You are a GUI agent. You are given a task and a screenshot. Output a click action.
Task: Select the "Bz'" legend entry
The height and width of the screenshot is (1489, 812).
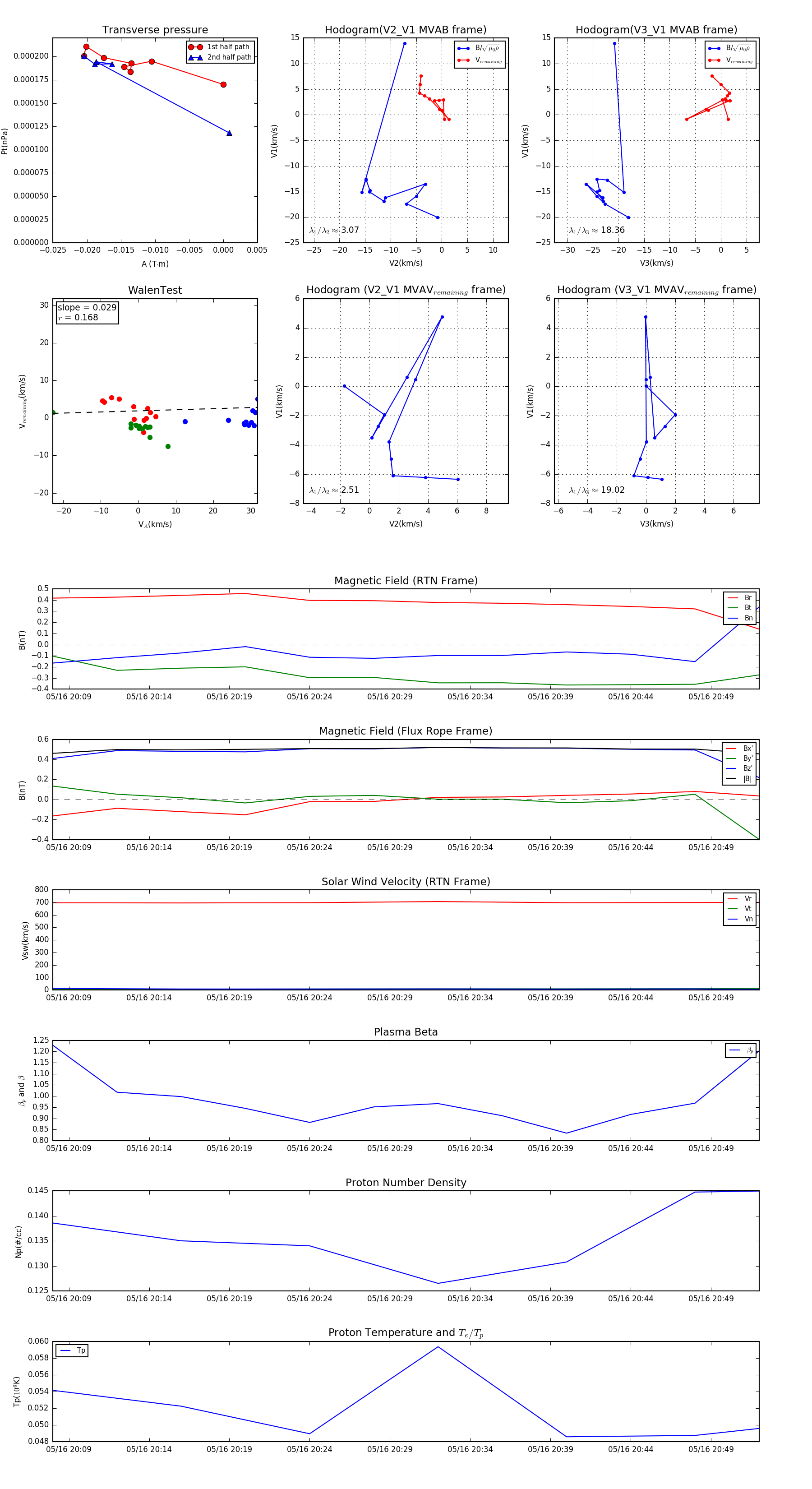click(x=739, y=768)
